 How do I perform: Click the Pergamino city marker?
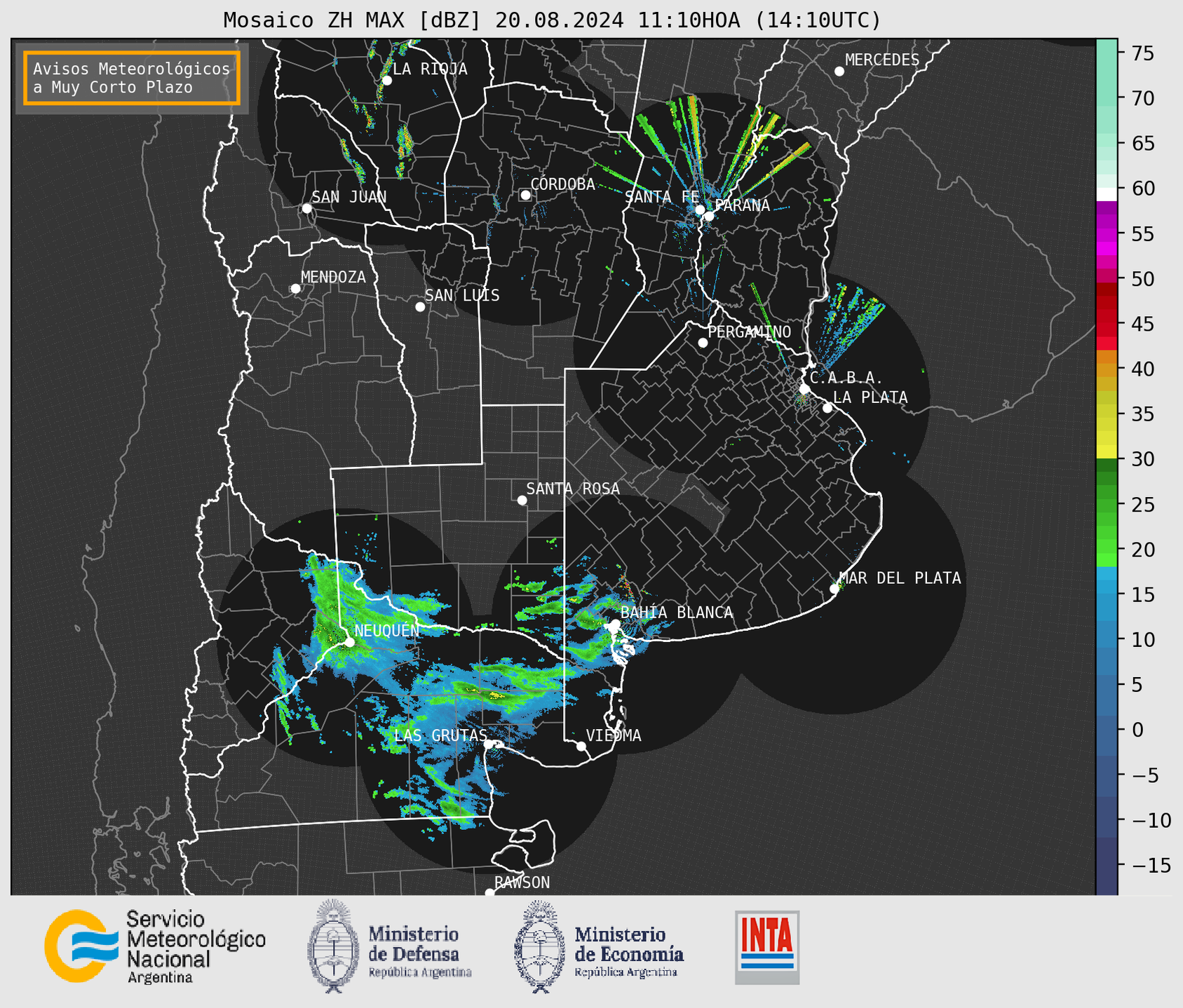(x=703, y=343)
